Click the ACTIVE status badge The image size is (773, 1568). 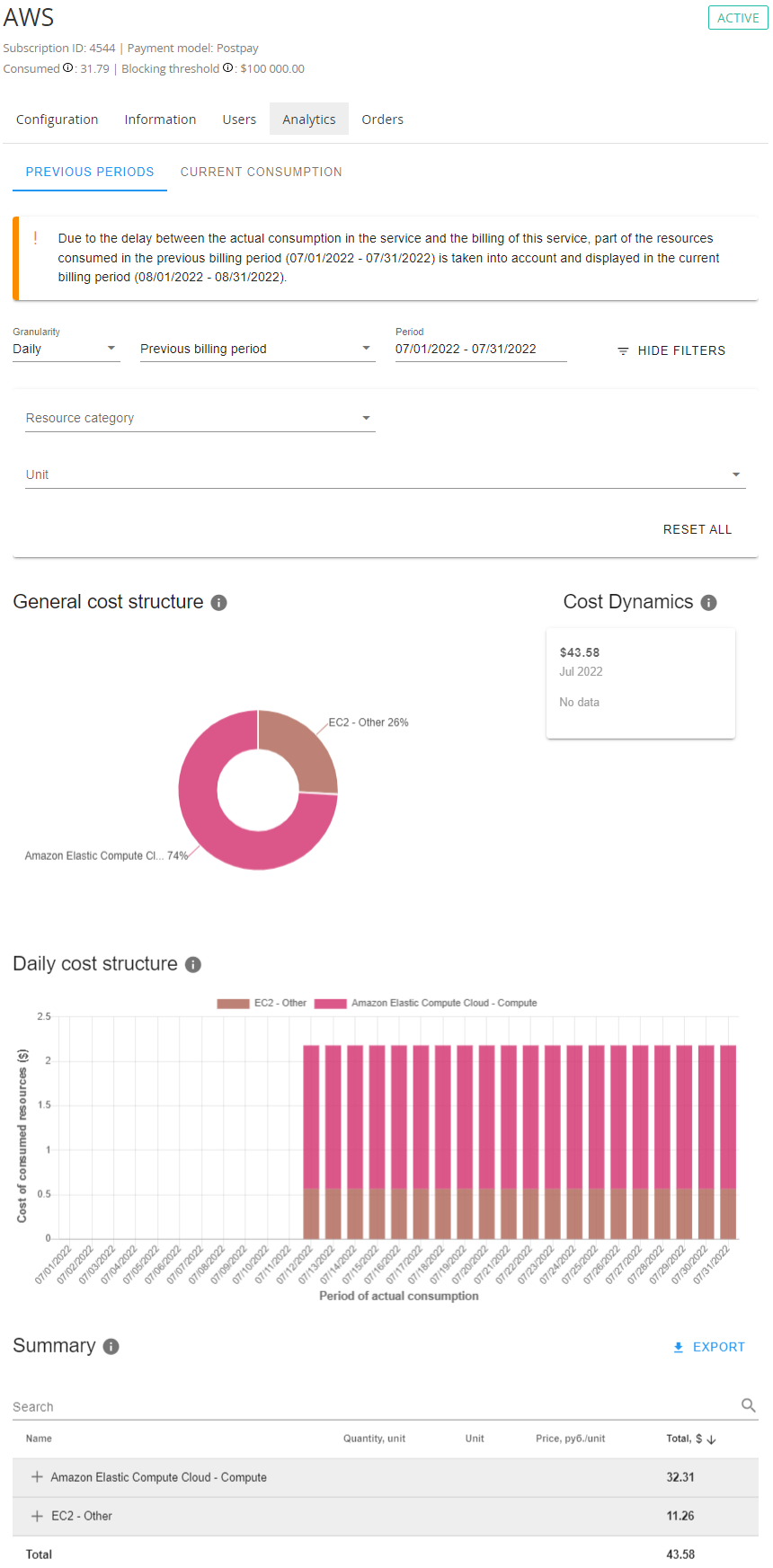(x=738, y=18)
